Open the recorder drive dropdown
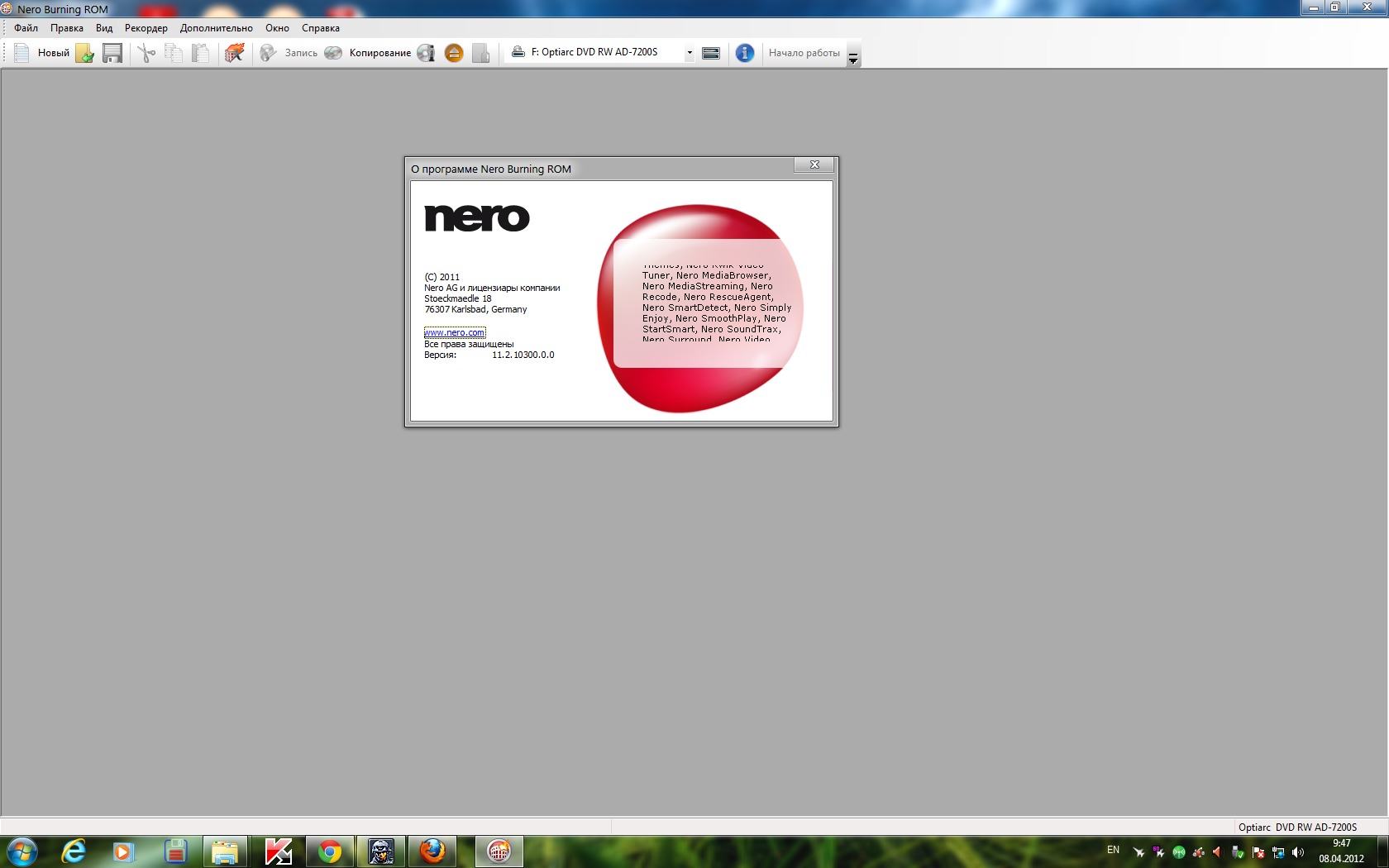The width and height of the screenshot is (1389, 868). (689, 52)
